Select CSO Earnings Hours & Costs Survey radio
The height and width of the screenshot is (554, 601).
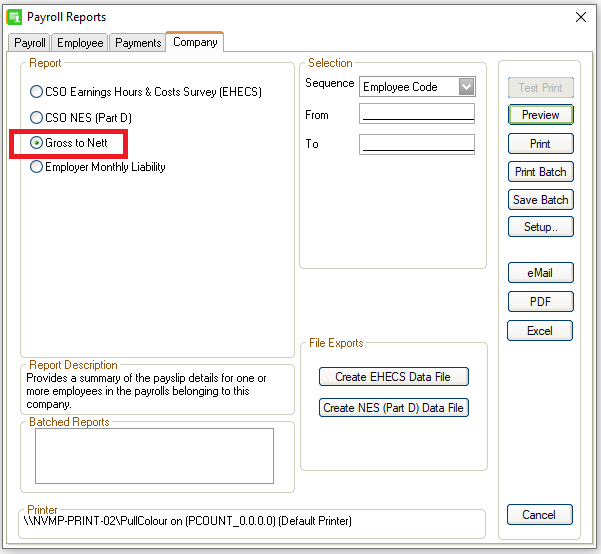[37, 91]
